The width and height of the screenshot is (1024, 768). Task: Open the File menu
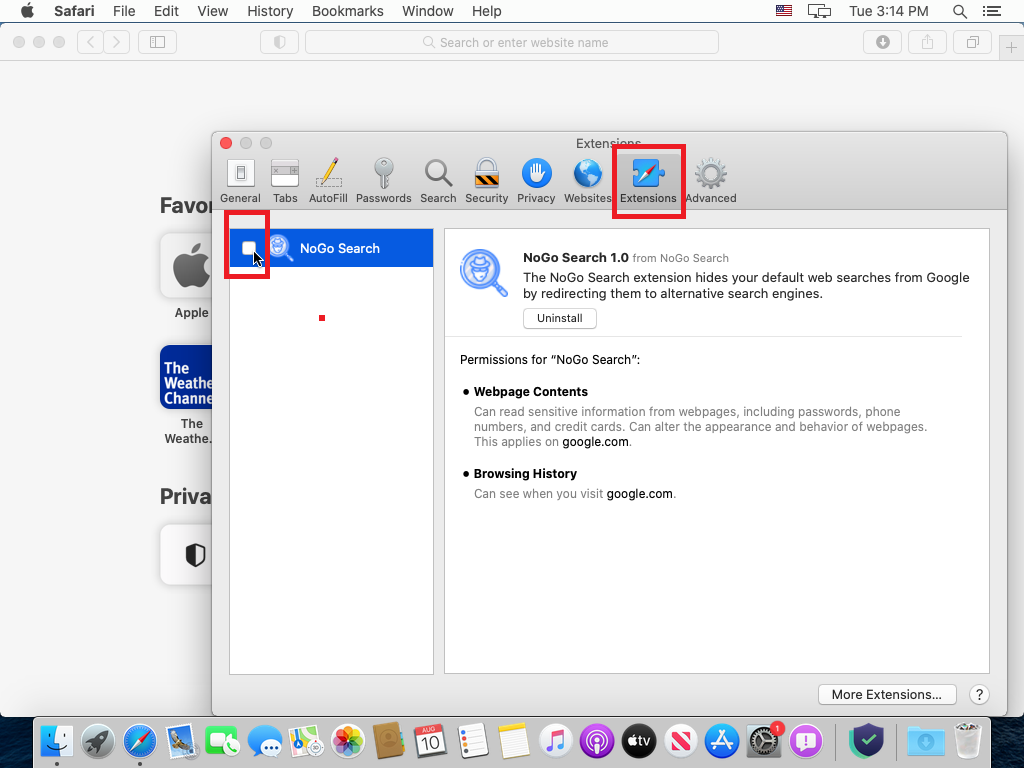pyautogui.click(x=124, y=11)
